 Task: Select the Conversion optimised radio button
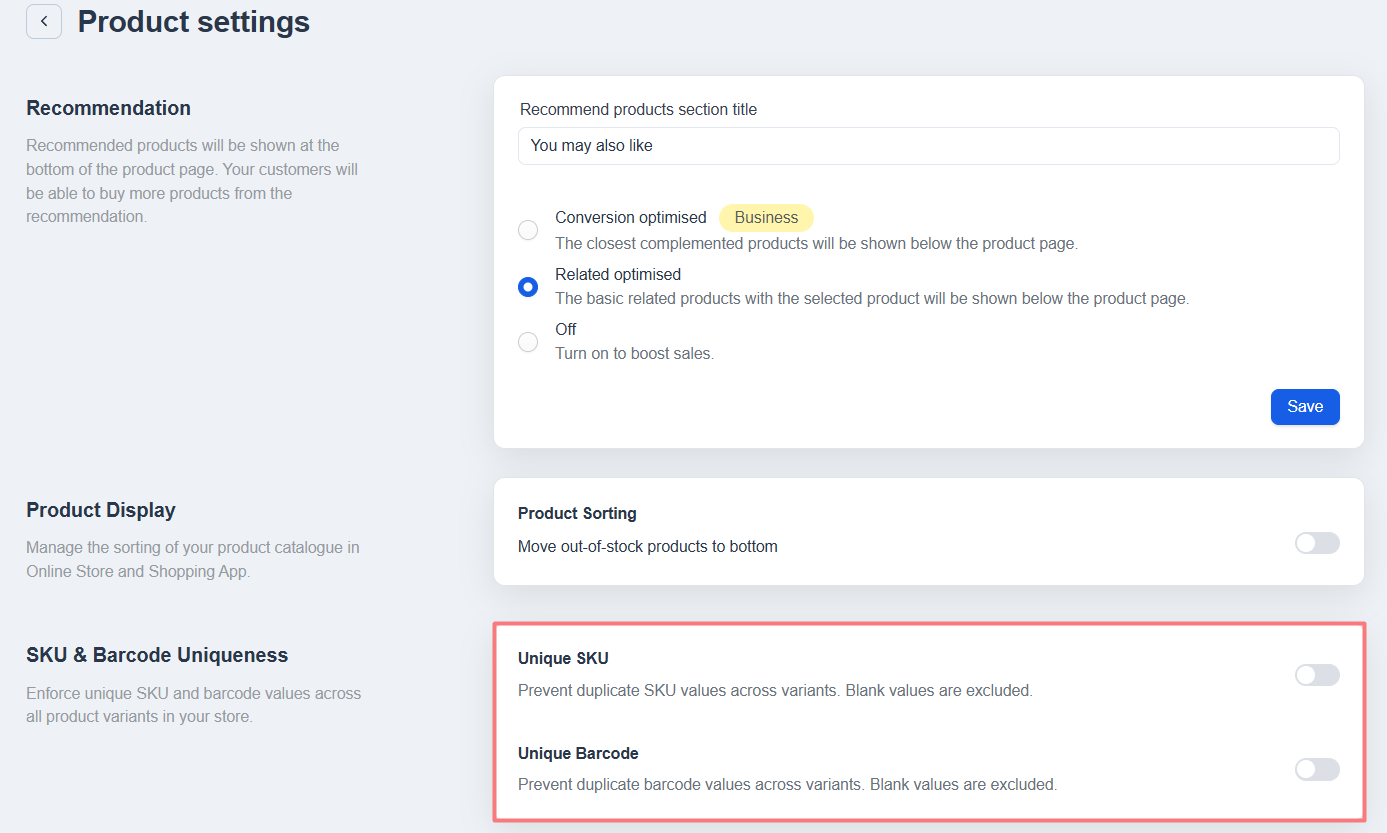[x=528, y=230]
